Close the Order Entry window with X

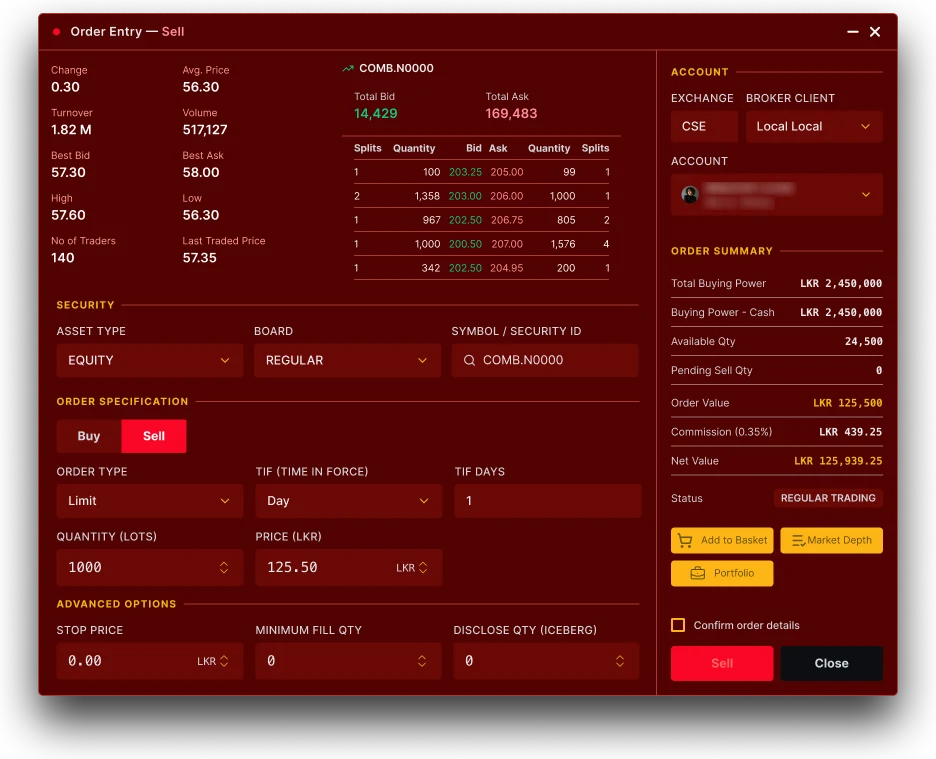coord(875,32)
